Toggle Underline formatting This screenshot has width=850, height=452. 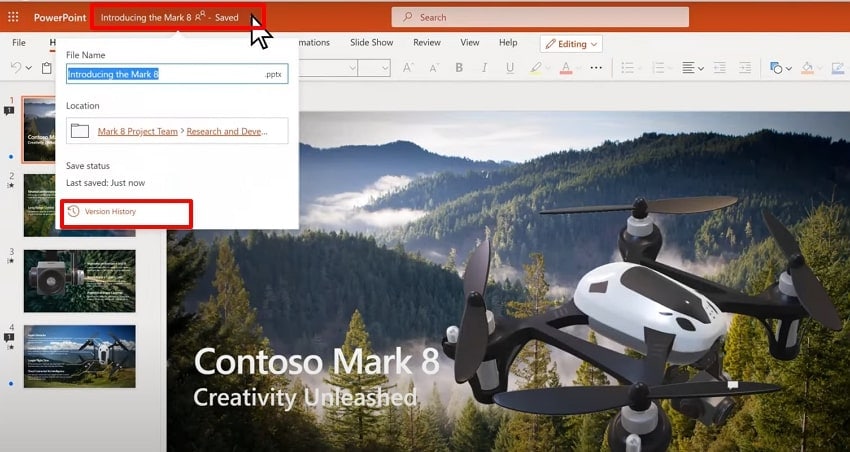(510, 68)
